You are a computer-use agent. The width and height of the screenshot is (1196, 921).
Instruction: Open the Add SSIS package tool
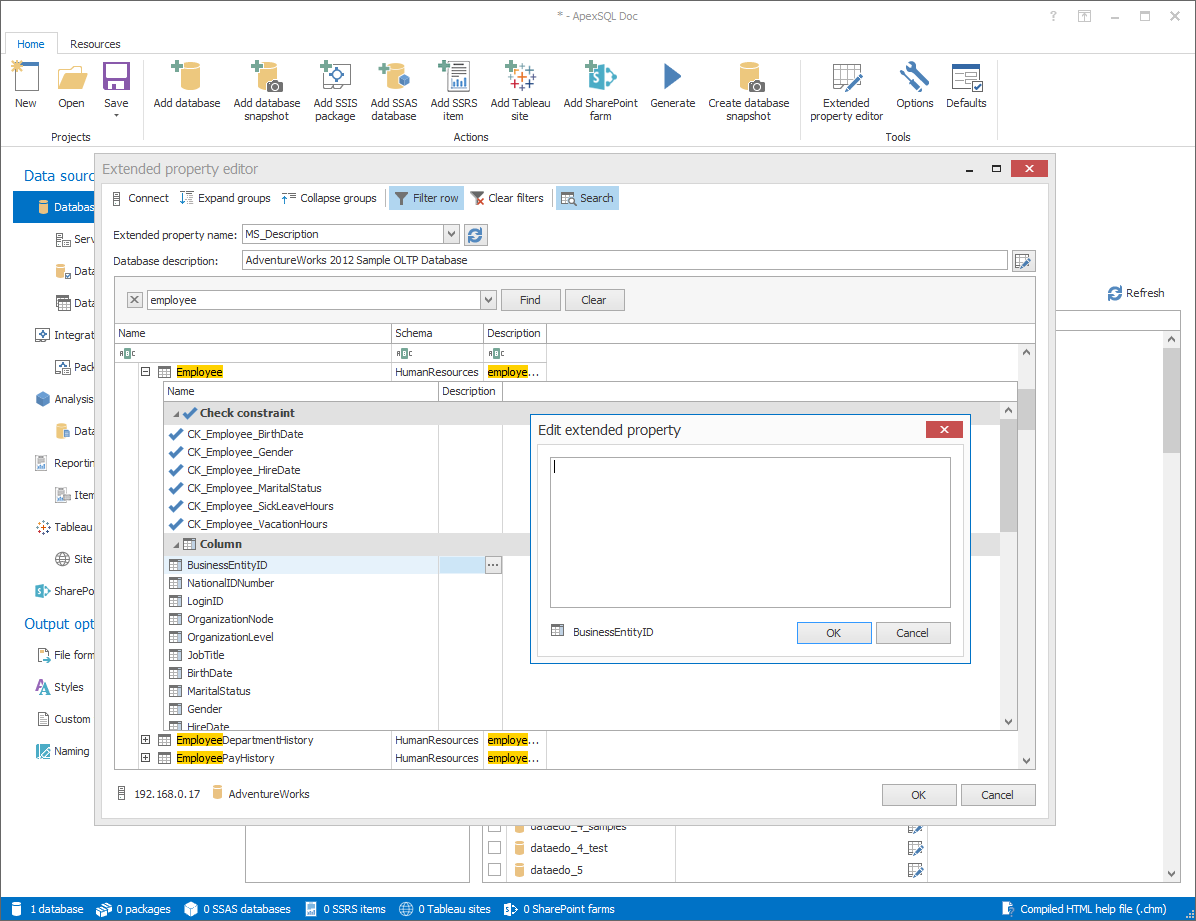coord(335,78)
